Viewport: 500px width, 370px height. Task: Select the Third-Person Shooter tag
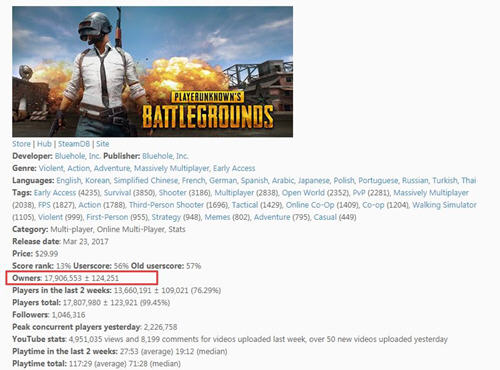[166, 205]
